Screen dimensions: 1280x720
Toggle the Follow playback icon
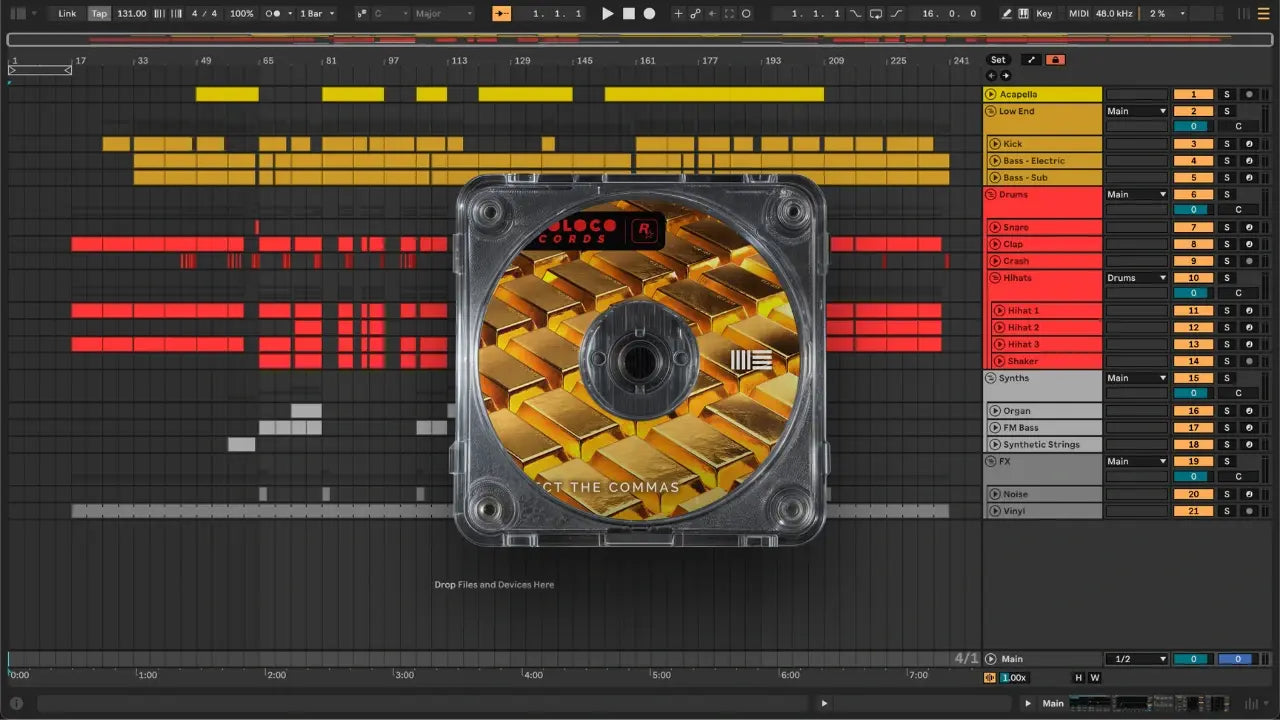pyautogui.click(x=501, y=14)
